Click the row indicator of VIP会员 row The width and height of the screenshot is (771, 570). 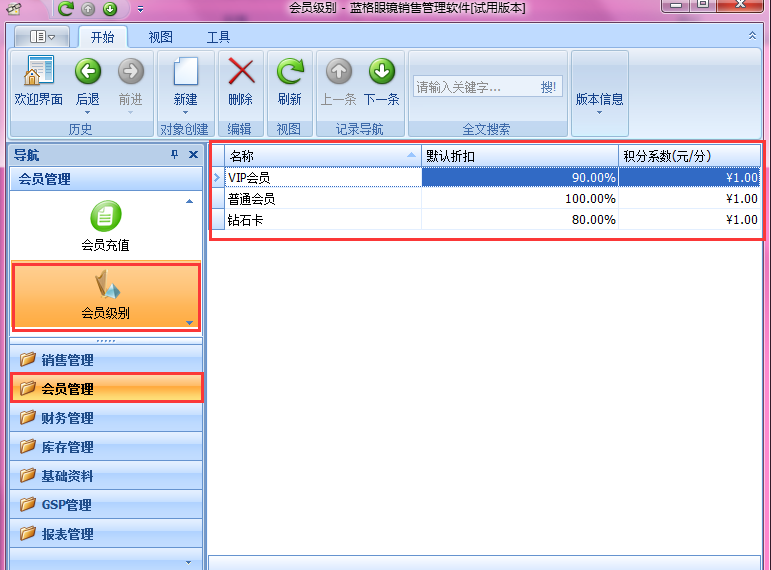(x=217, y=177)
